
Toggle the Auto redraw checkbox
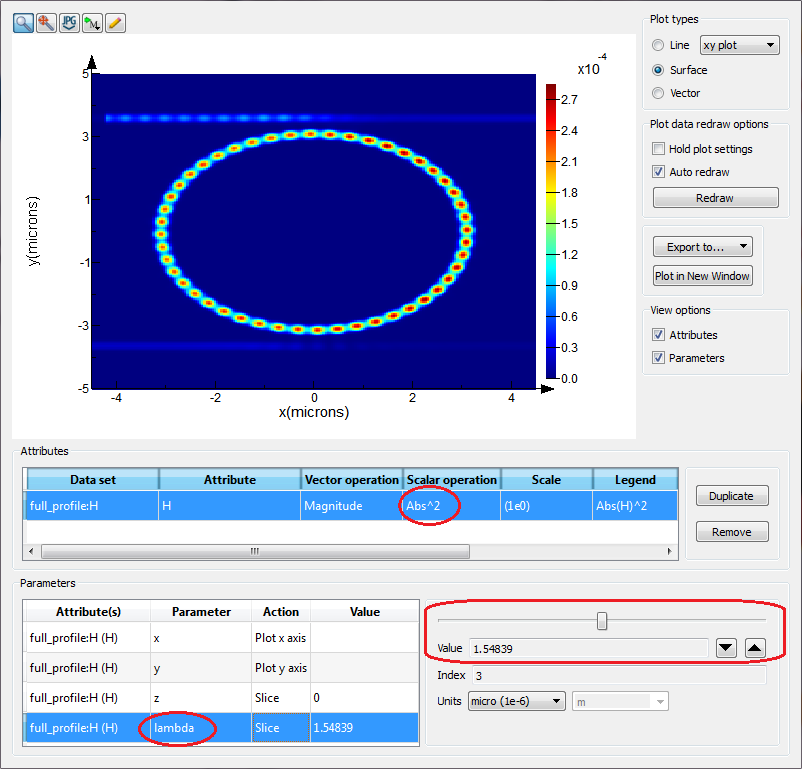click(x=659, y=172)
